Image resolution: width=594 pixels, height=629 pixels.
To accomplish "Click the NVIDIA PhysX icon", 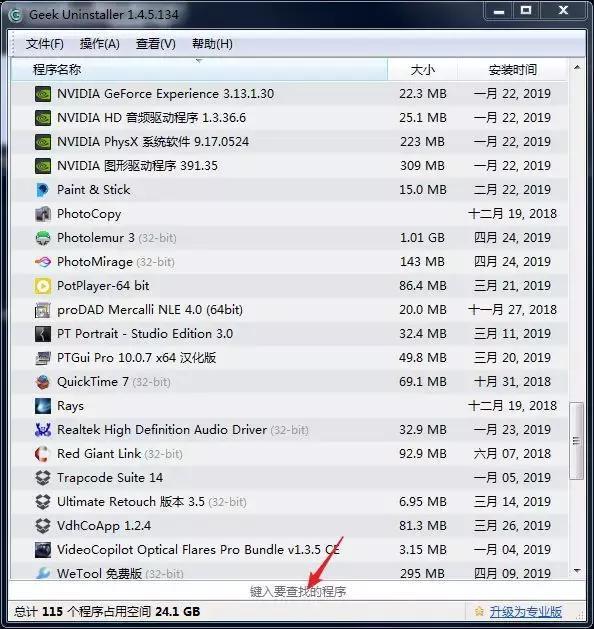I will (43, 142).
